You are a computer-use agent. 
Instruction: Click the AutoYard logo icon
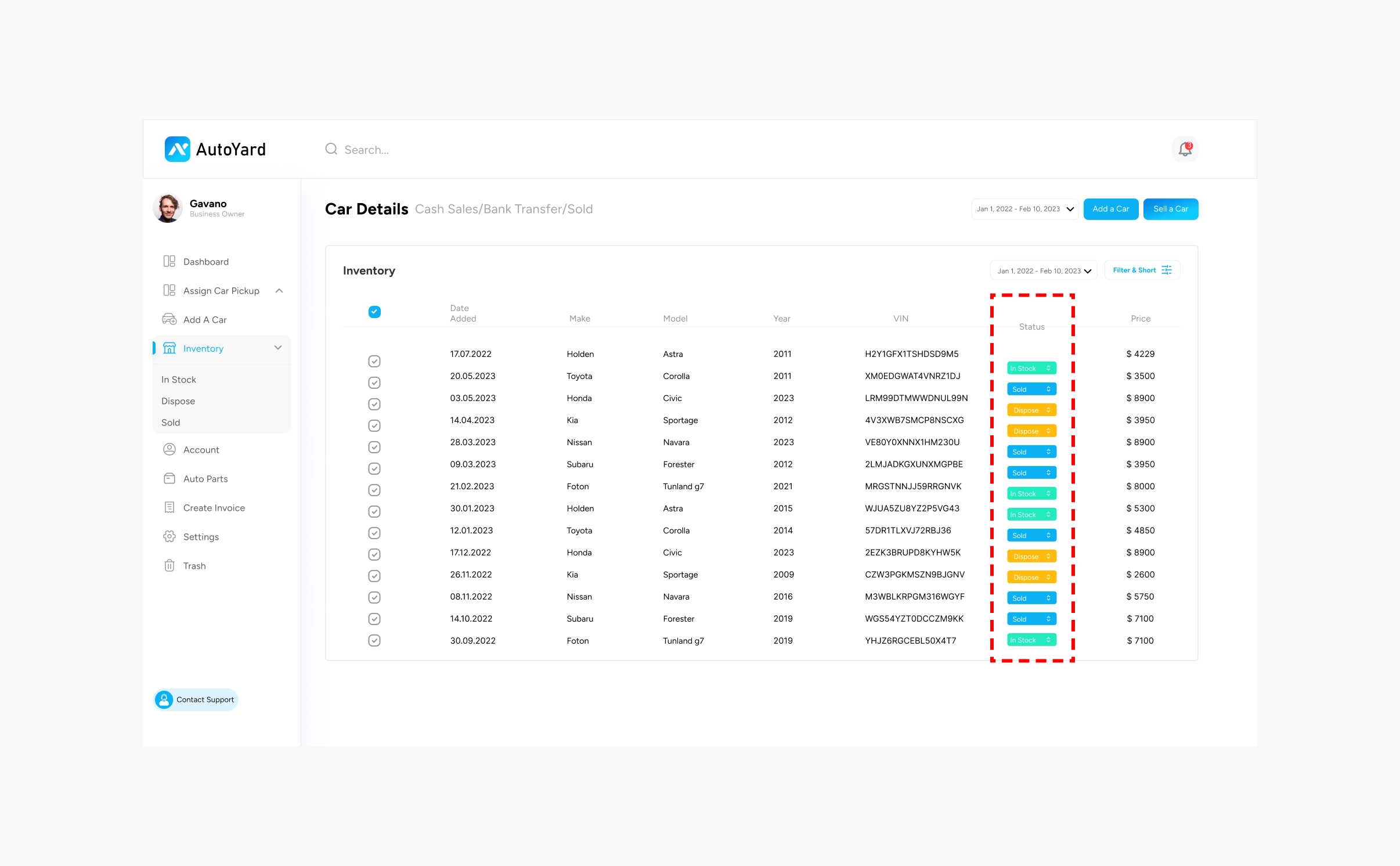(177, 149)
